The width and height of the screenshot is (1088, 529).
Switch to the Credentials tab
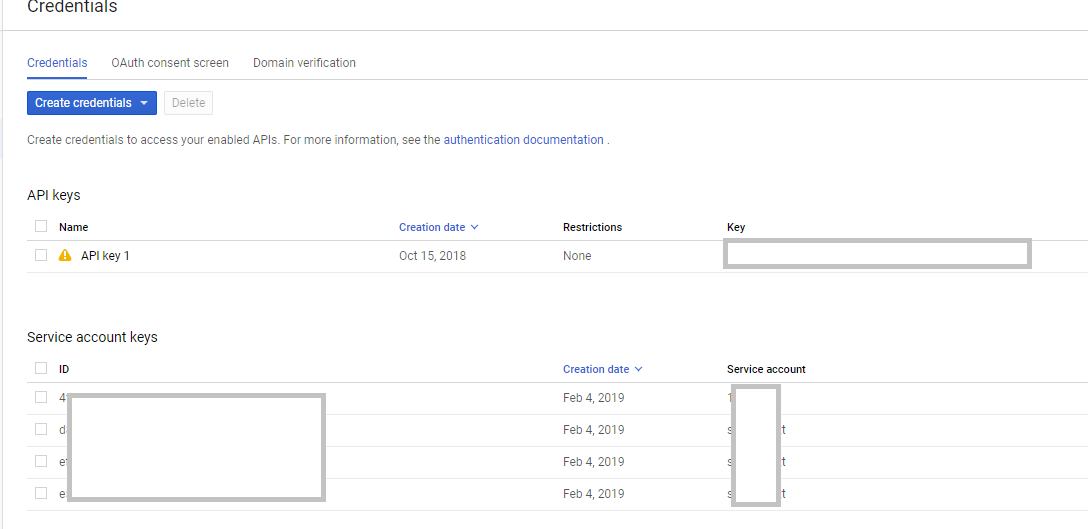coord(57,62)
